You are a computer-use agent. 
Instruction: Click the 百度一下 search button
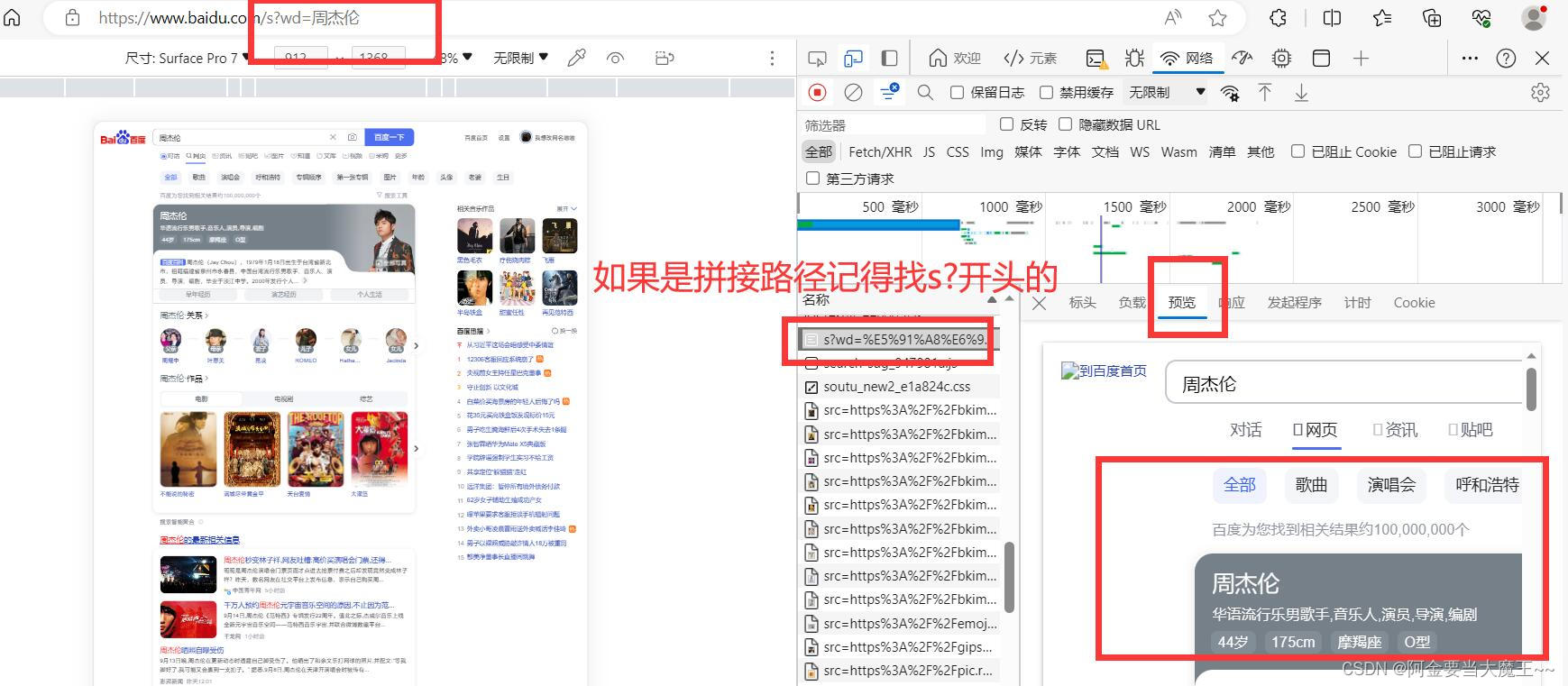point(389,137)
